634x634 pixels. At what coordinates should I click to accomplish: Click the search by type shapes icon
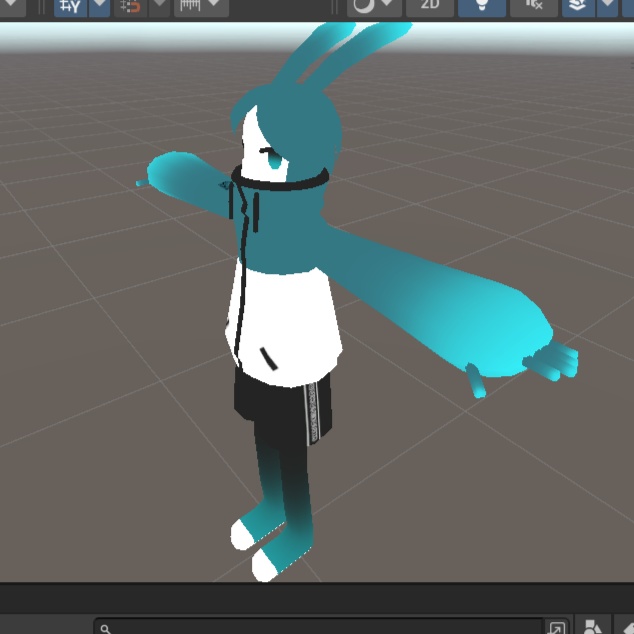point(592,627)
